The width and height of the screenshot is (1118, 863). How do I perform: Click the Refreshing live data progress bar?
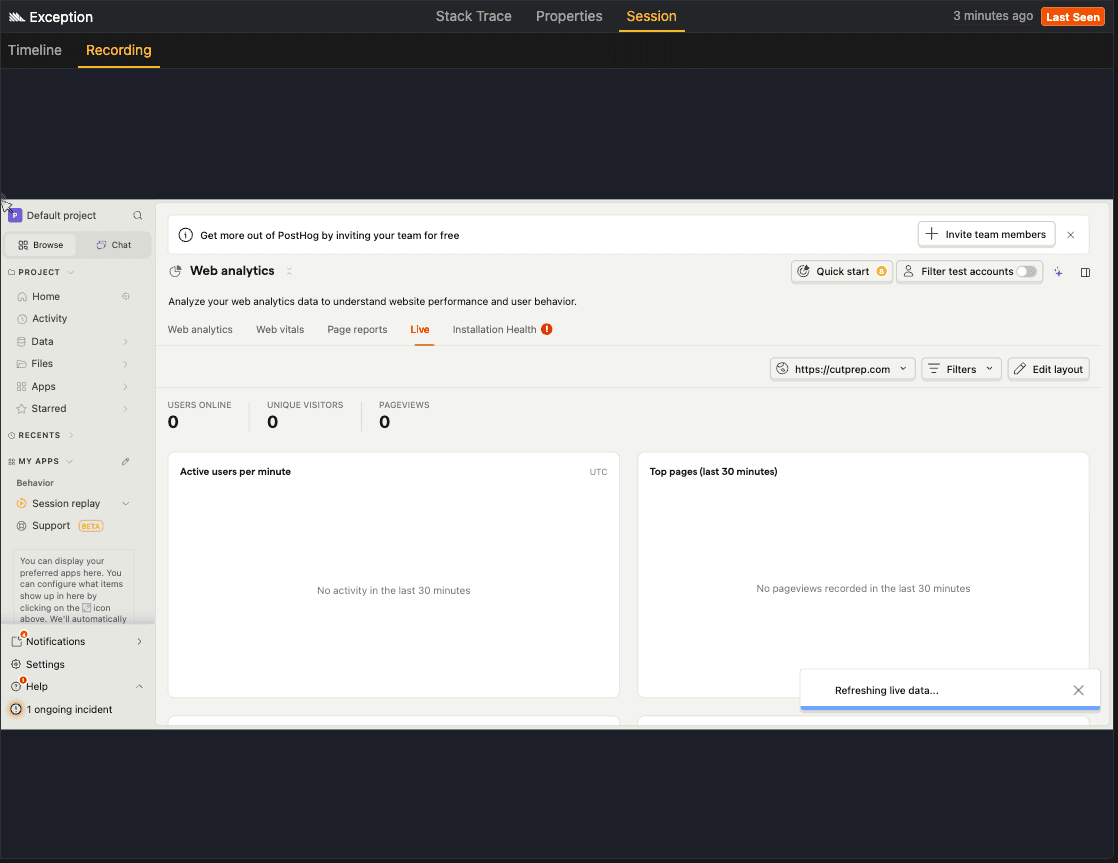(x=950, y=708)
